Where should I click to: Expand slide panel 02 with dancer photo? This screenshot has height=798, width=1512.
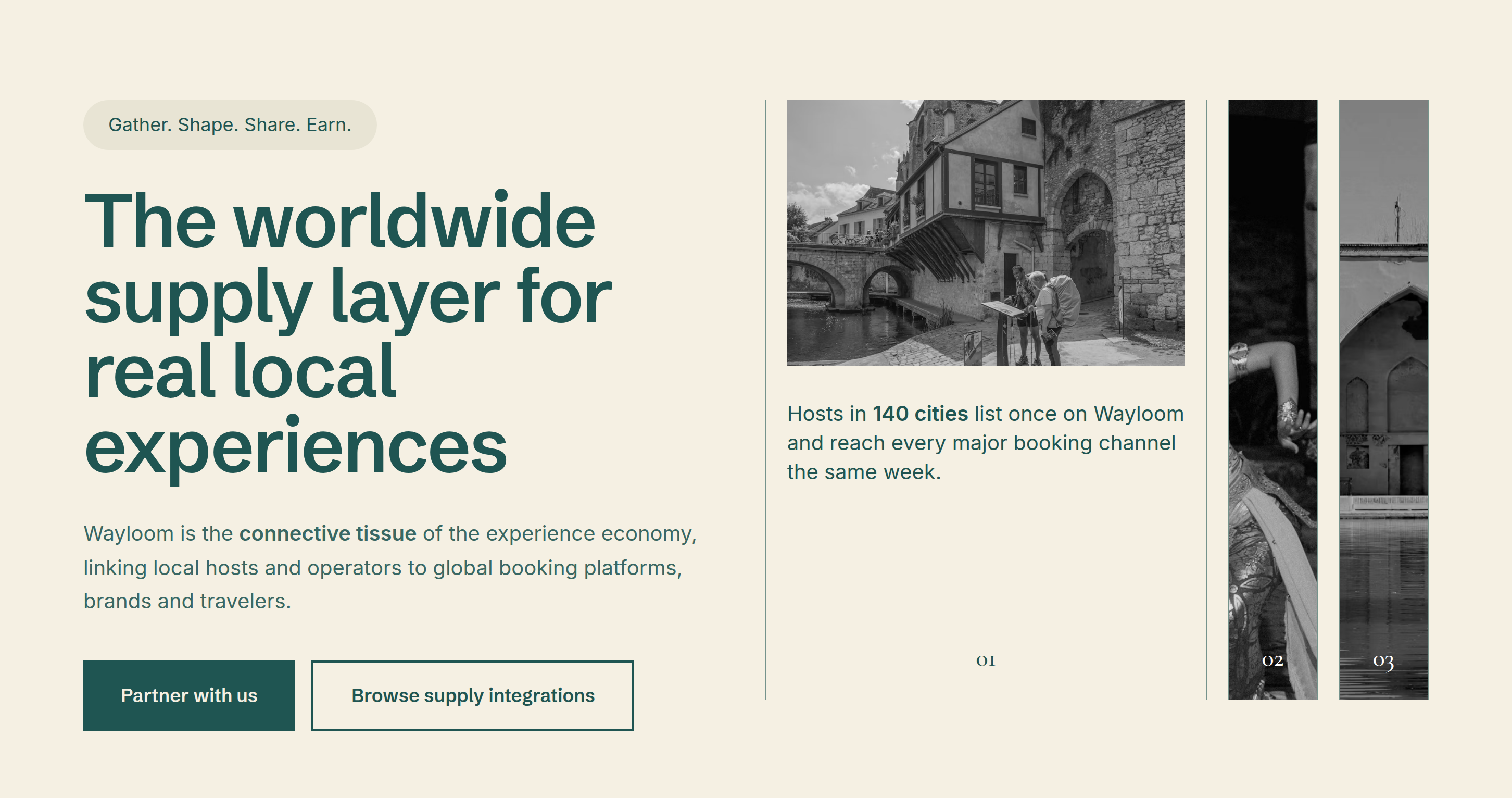point(1272,400)
